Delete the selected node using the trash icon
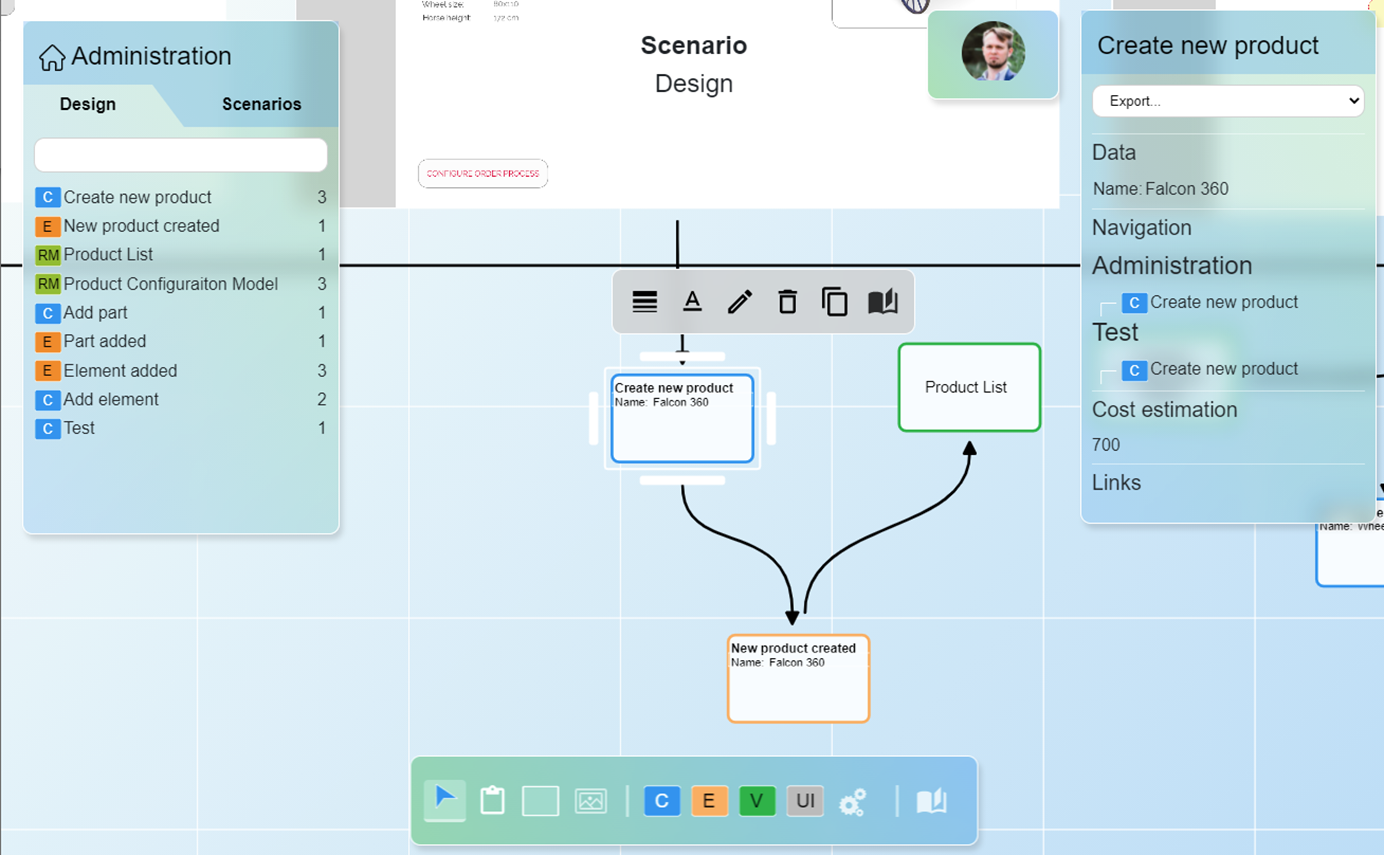This screenshot has width=1384, height=855. tap(787, 301)
